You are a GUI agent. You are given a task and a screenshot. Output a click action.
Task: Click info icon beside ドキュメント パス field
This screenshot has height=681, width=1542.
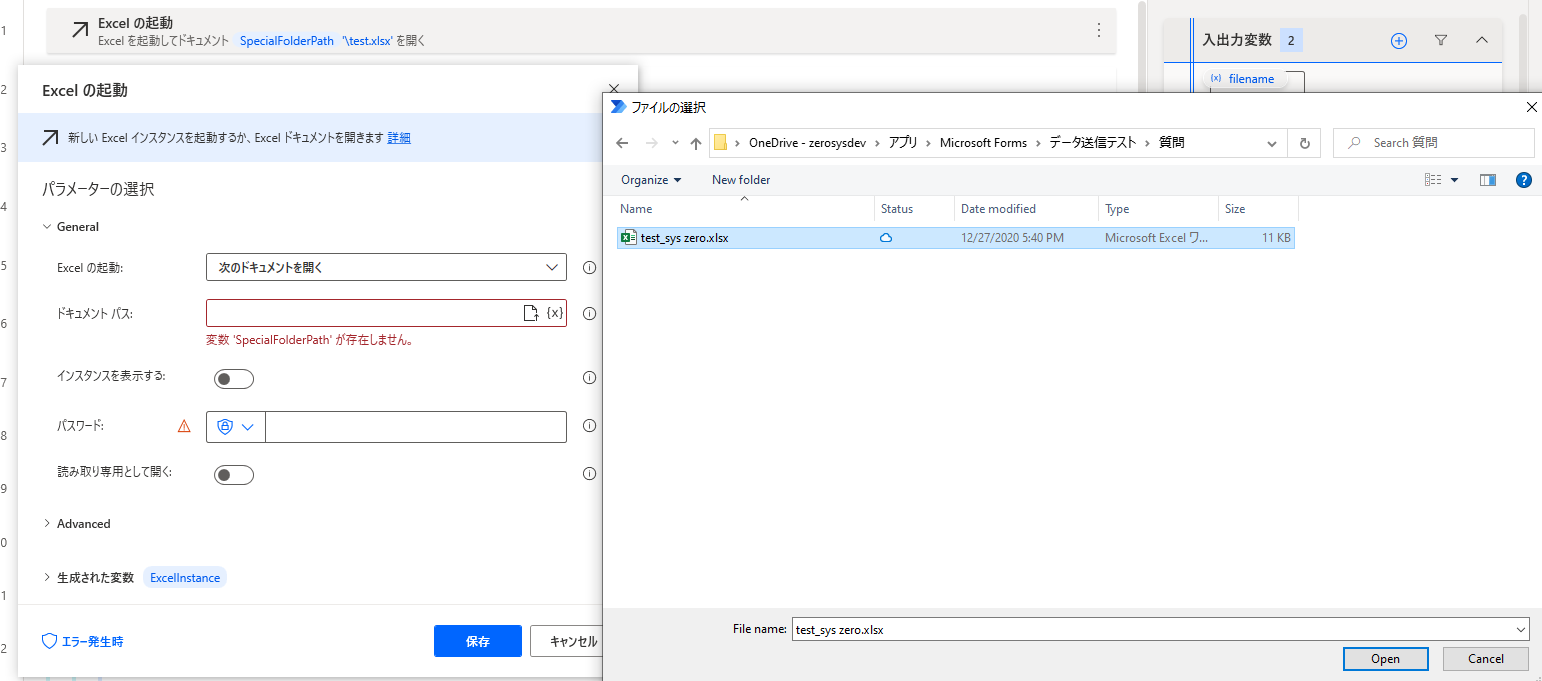589,313
